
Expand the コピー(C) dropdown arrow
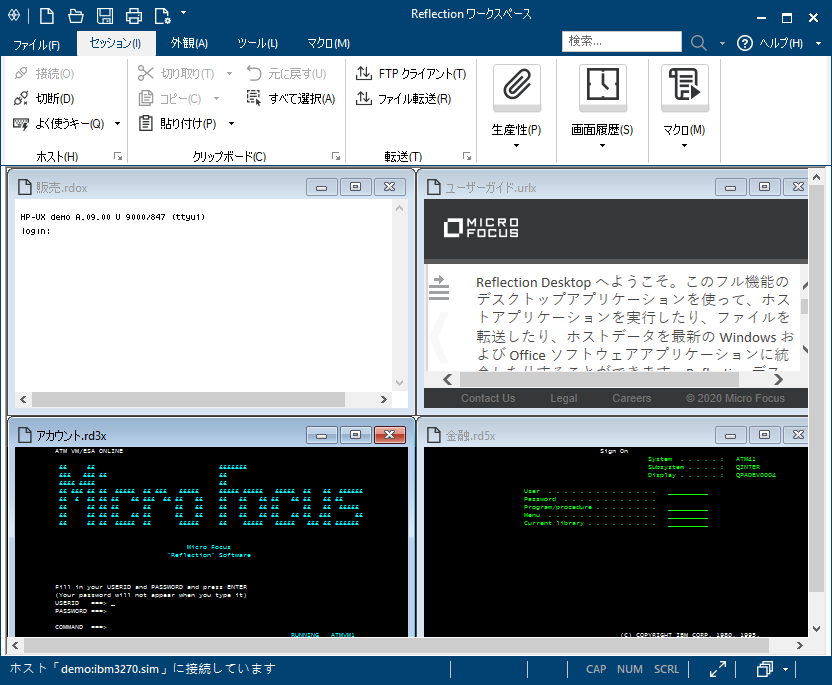pyautogui.click(x=216, y=98)
